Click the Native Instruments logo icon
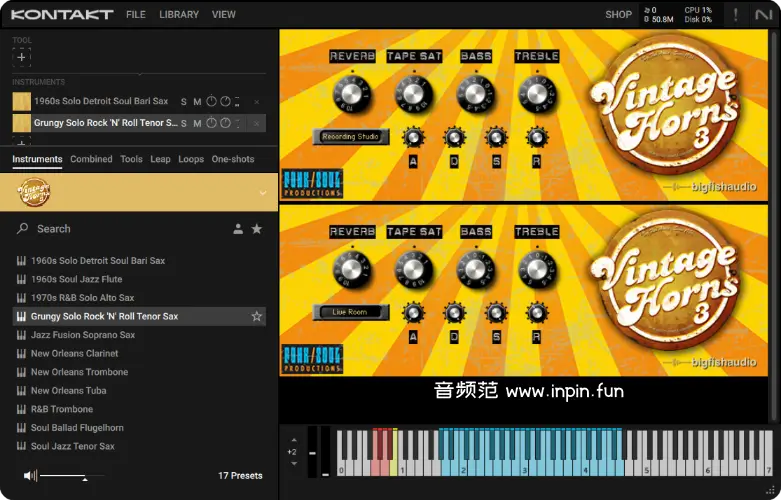This screenshot has height=500, width=781. coord(763,14)
